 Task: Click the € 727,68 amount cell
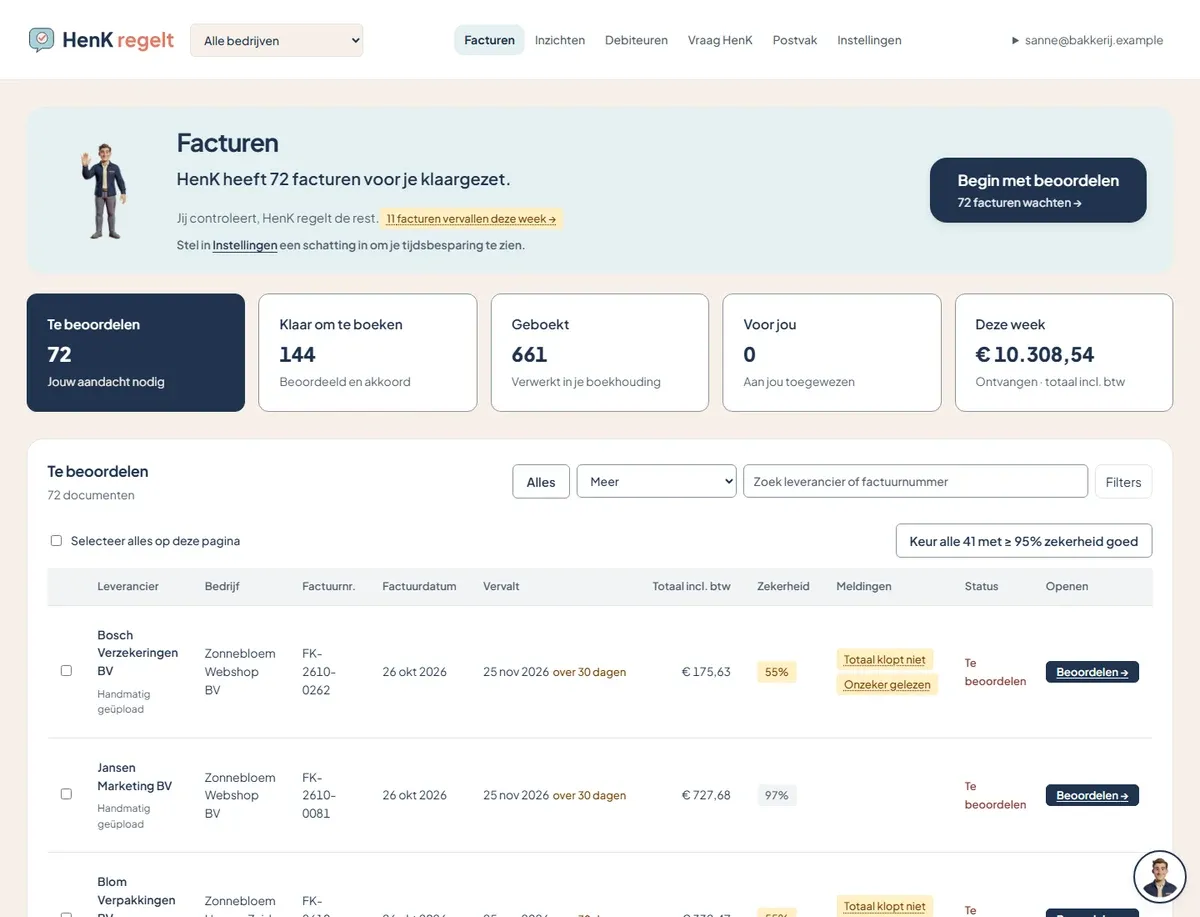tap(706, 795)
